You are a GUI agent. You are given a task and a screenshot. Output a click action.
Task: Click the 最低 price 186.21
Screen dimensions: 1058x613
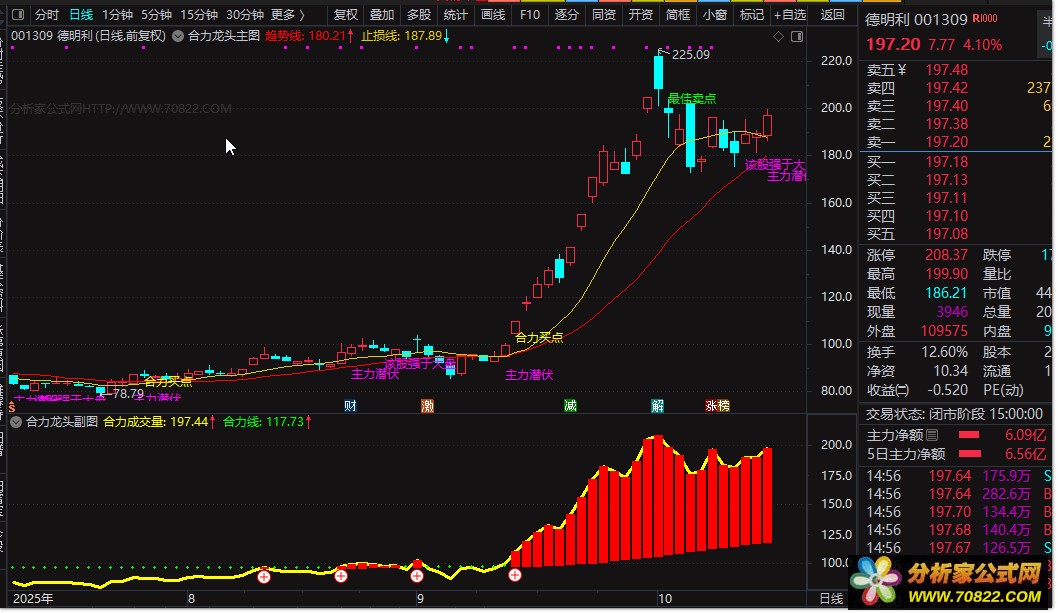[x=947, y=293]
